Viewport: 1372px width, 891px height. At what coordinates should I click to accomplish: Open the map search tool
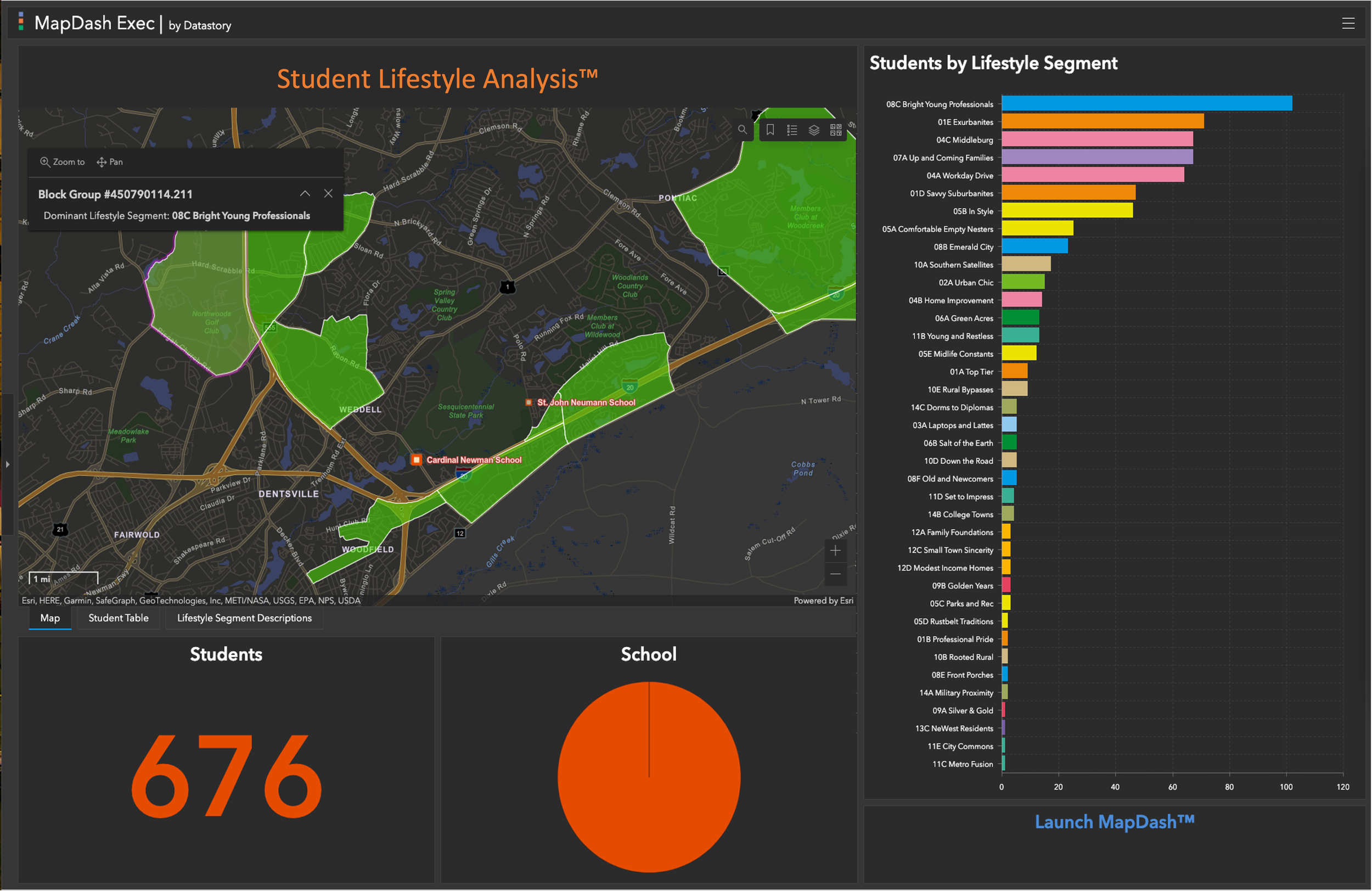(x=743, y=130)
